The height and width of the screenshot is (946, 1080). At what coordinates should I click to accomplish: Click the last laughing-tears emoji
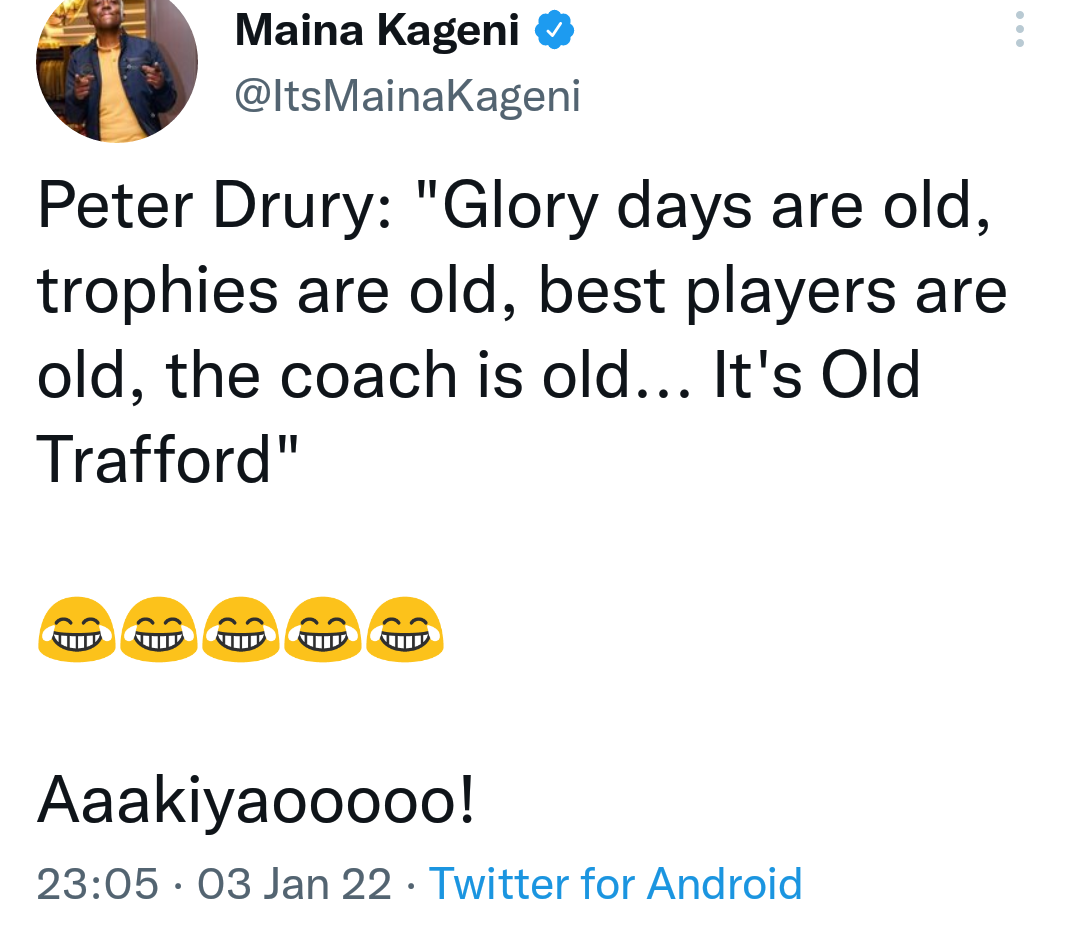pos(404,629)
